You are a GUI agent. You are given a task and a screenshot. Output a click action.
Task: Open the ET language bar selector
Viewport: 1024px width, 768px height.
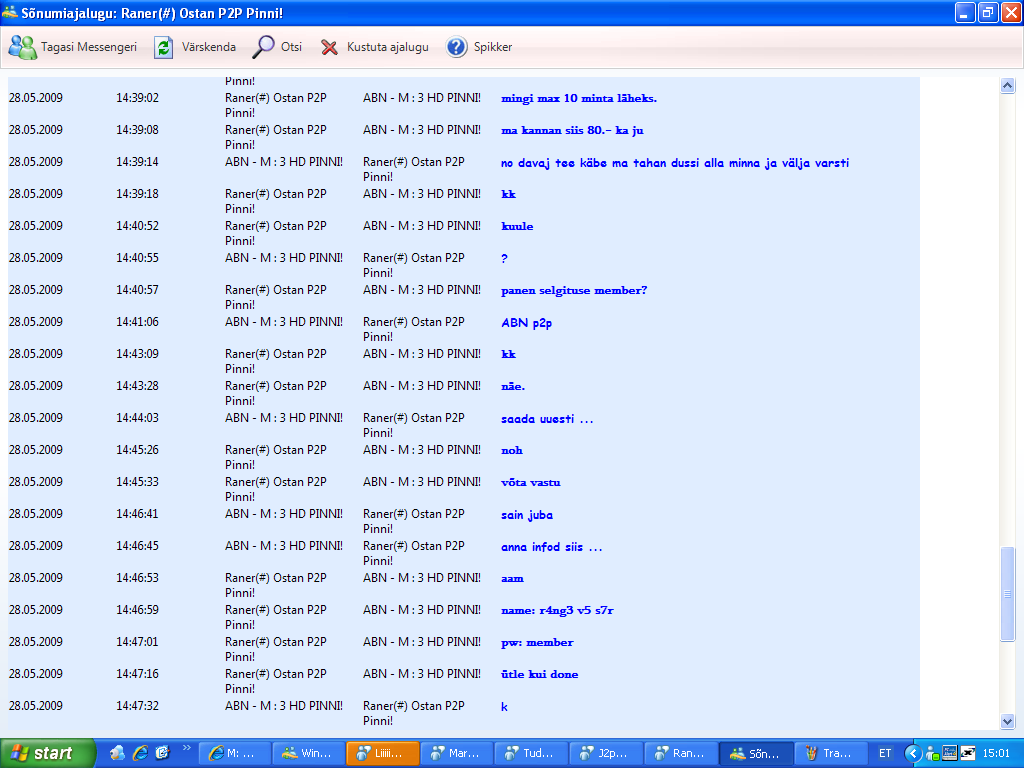click(x=885, y=753)
